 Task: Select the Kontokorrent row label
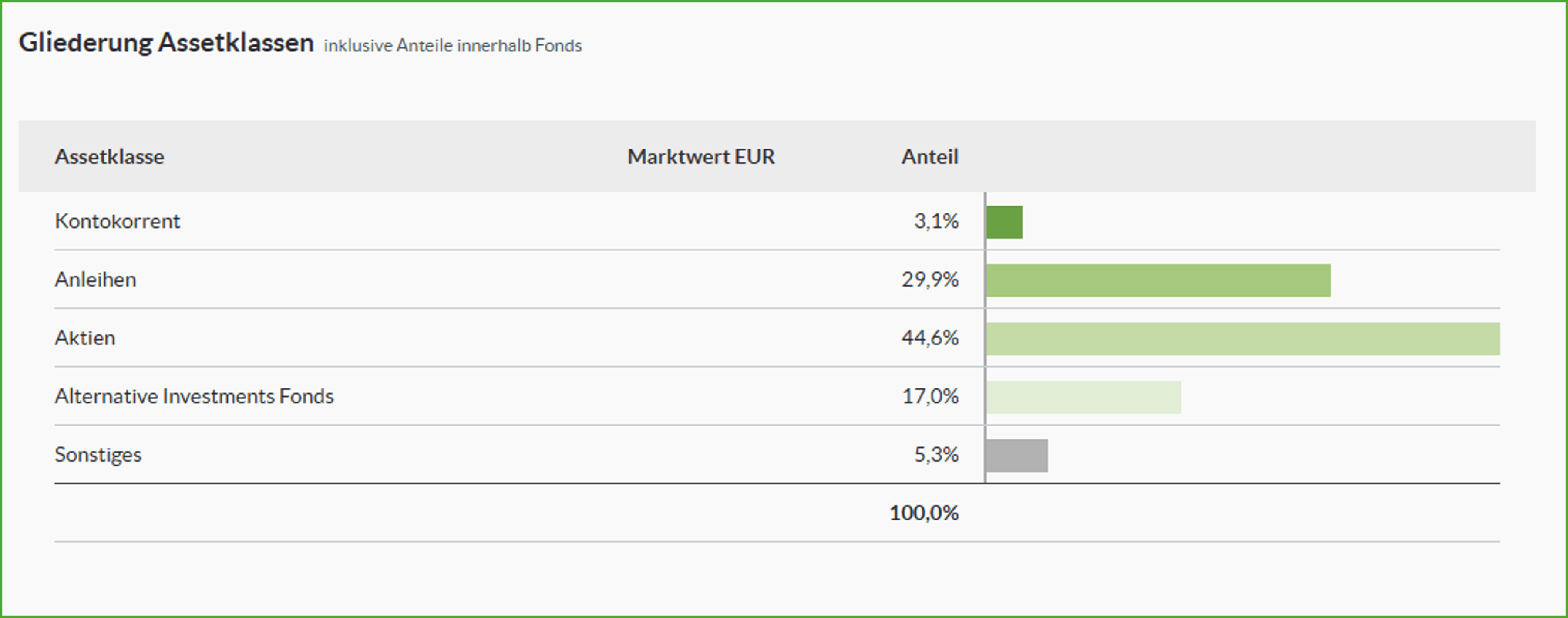[118, 221]
